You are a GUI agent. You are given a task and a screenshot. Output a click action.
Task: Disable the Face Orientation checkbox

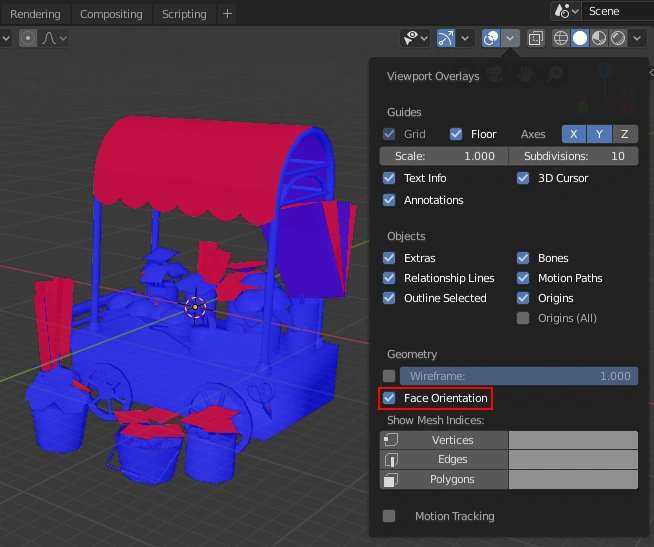389,398
